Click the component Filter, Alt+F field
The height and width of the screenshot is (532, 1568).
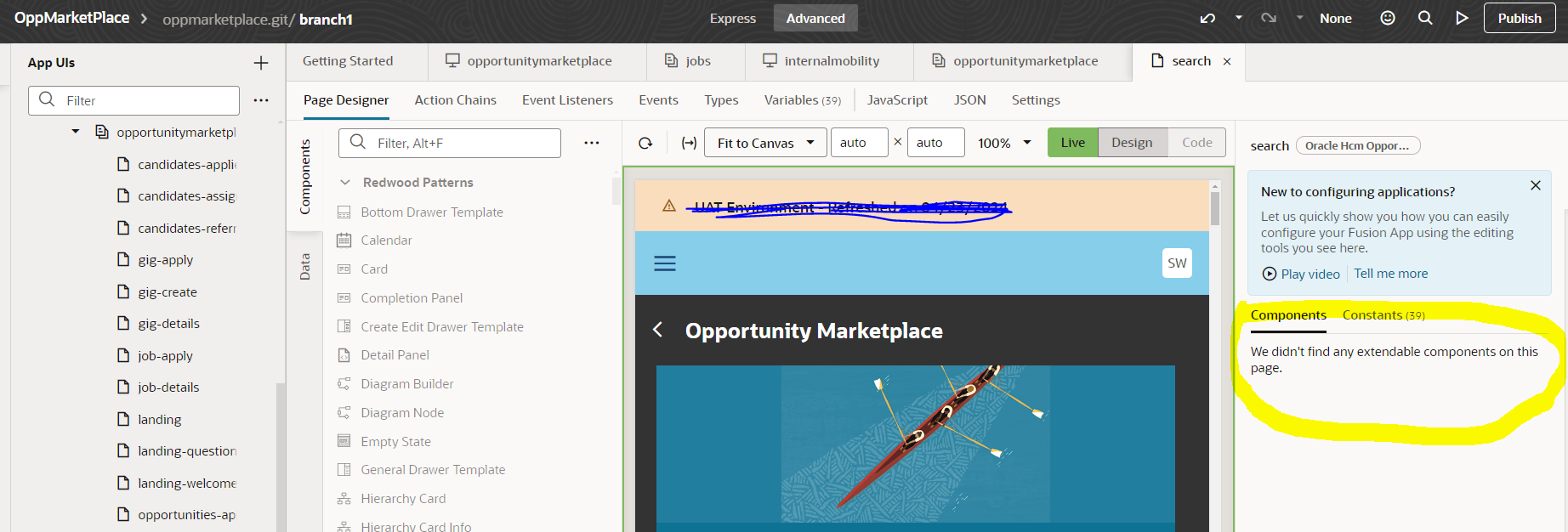450,143
